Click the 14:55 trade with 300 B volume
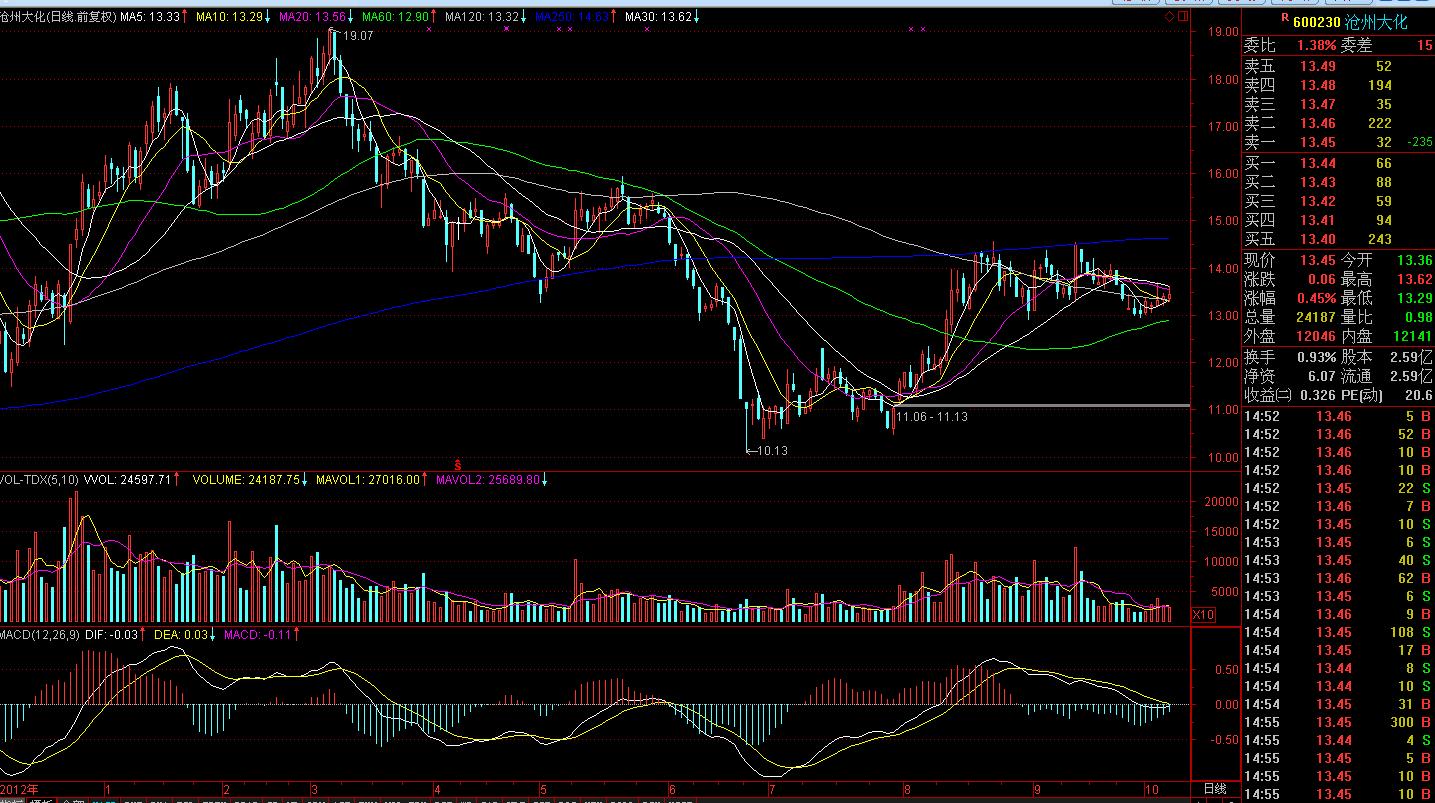 click(x=1338, y=722)
